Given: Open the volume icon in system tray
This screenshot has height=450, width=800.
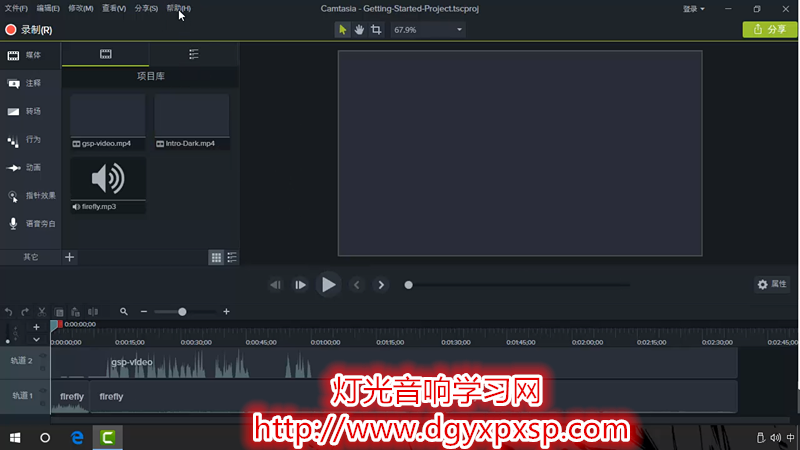Looking at the screenshot, I should click(776, 438).
